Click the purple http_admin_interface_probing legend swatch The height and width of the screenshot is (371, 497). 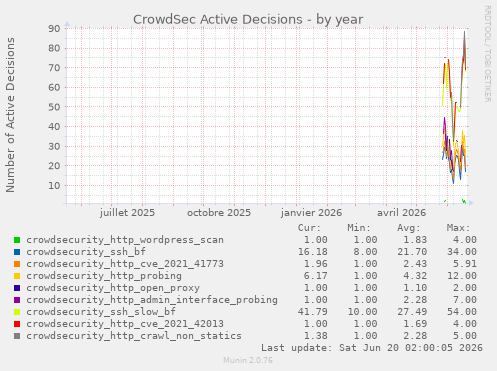coord(17,300)
